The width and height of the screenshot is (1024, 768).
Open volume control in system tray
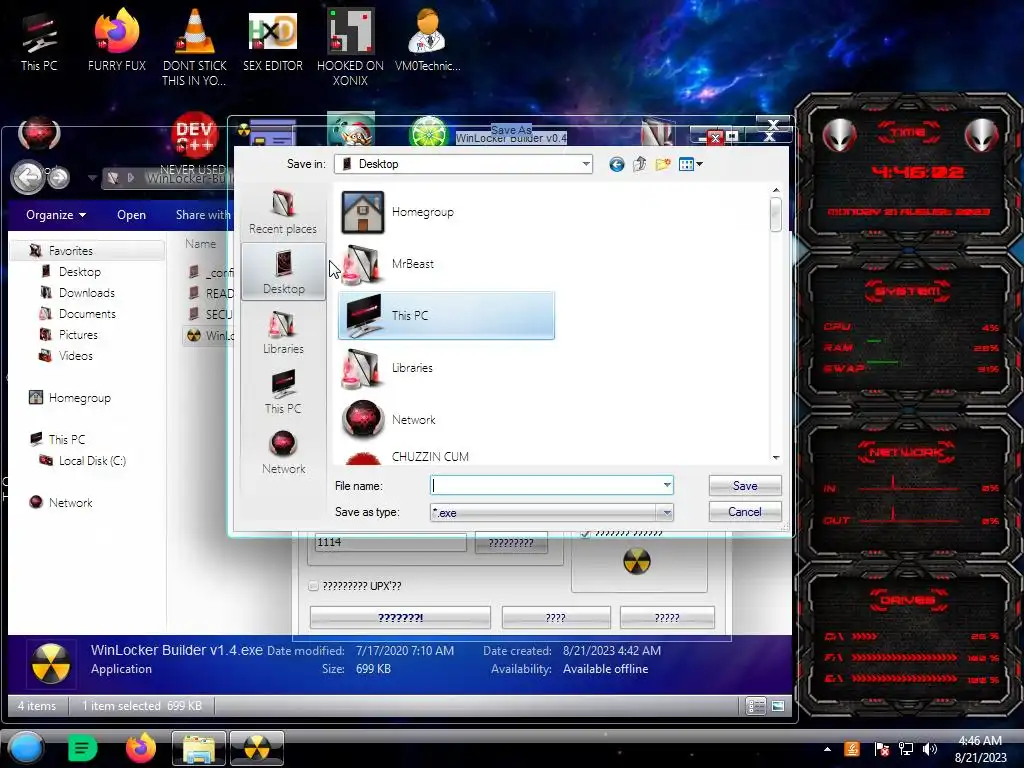click(929, 749)
